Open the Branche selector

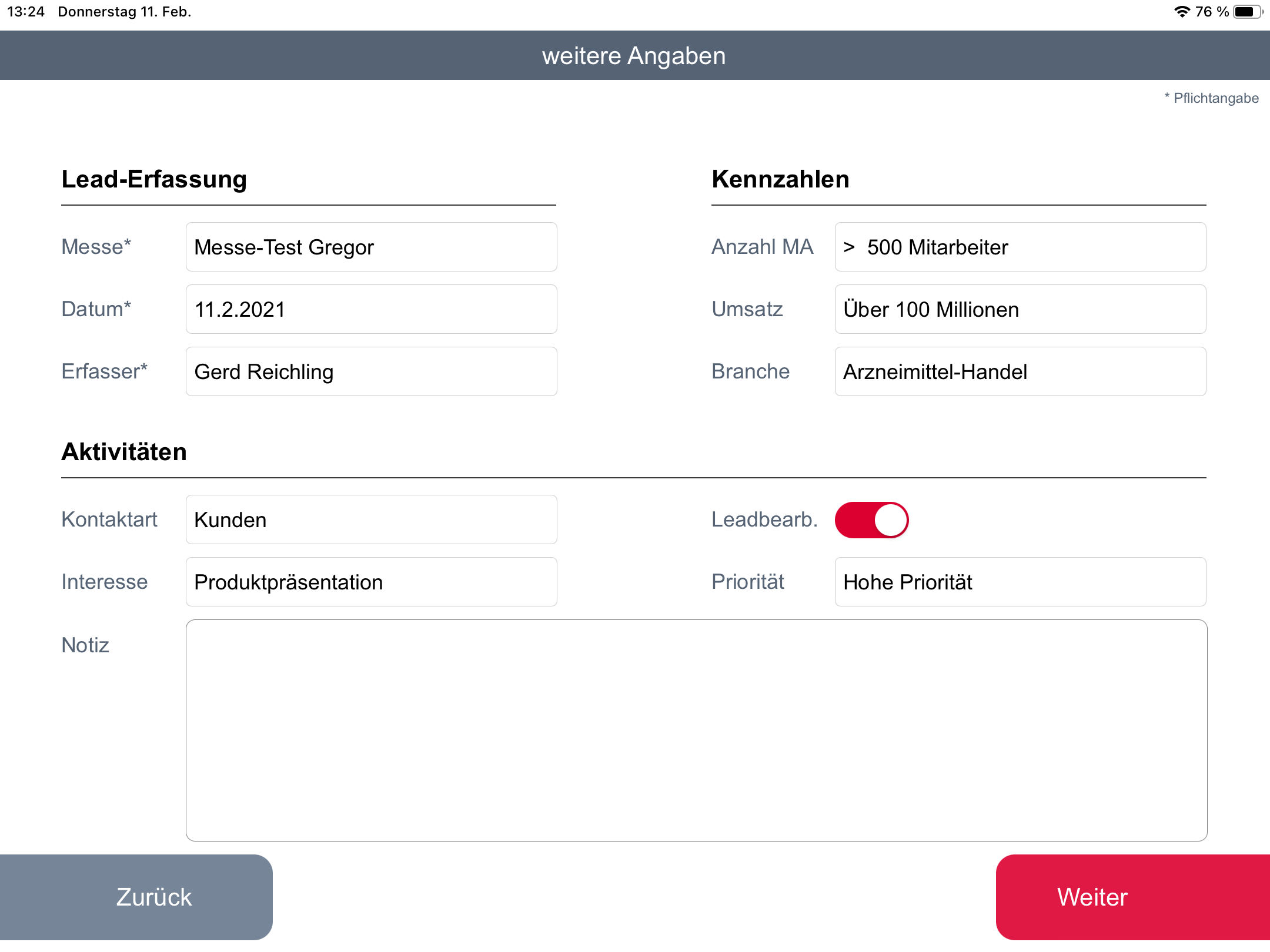1020,371
